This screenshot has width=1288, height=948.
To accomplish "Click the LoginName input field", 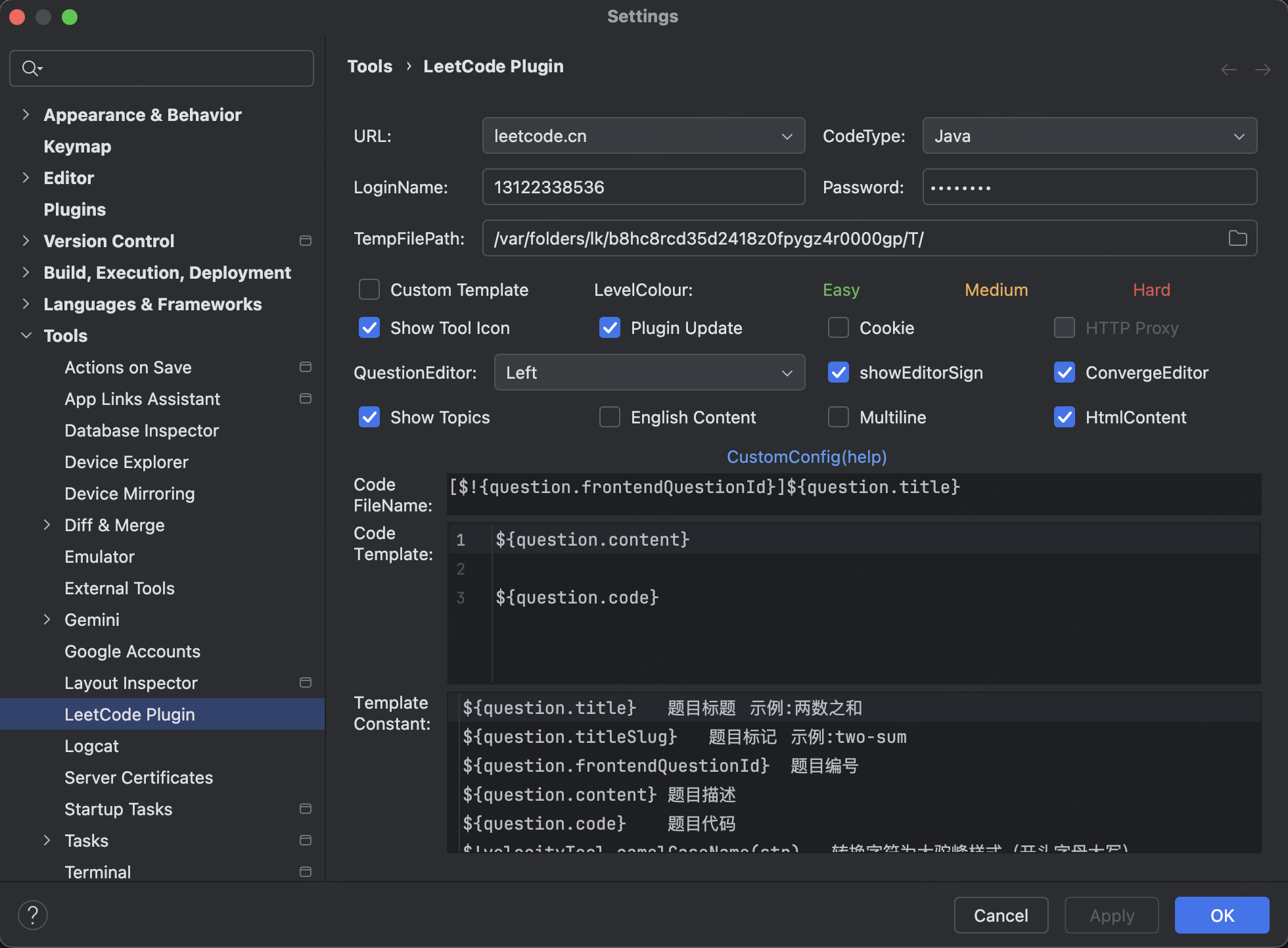I will [643, 187].
